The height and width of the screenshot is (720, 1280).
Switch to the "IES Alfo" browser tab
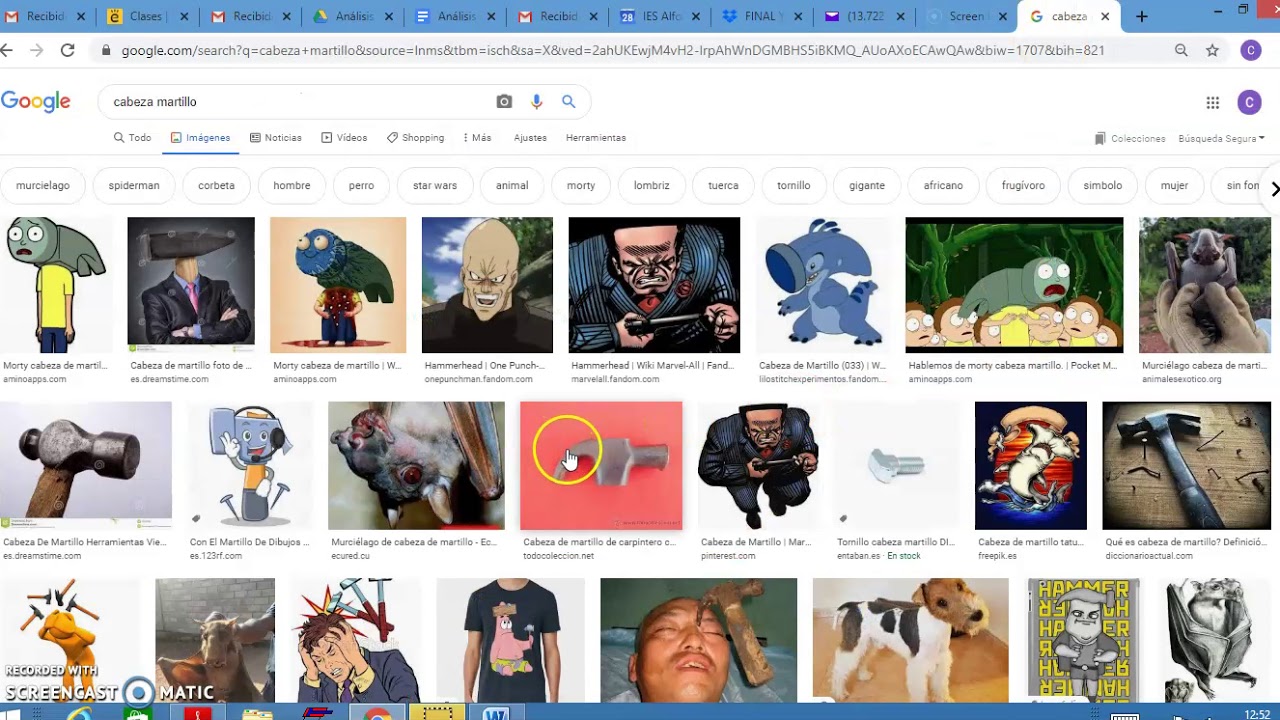coord(660,16)
